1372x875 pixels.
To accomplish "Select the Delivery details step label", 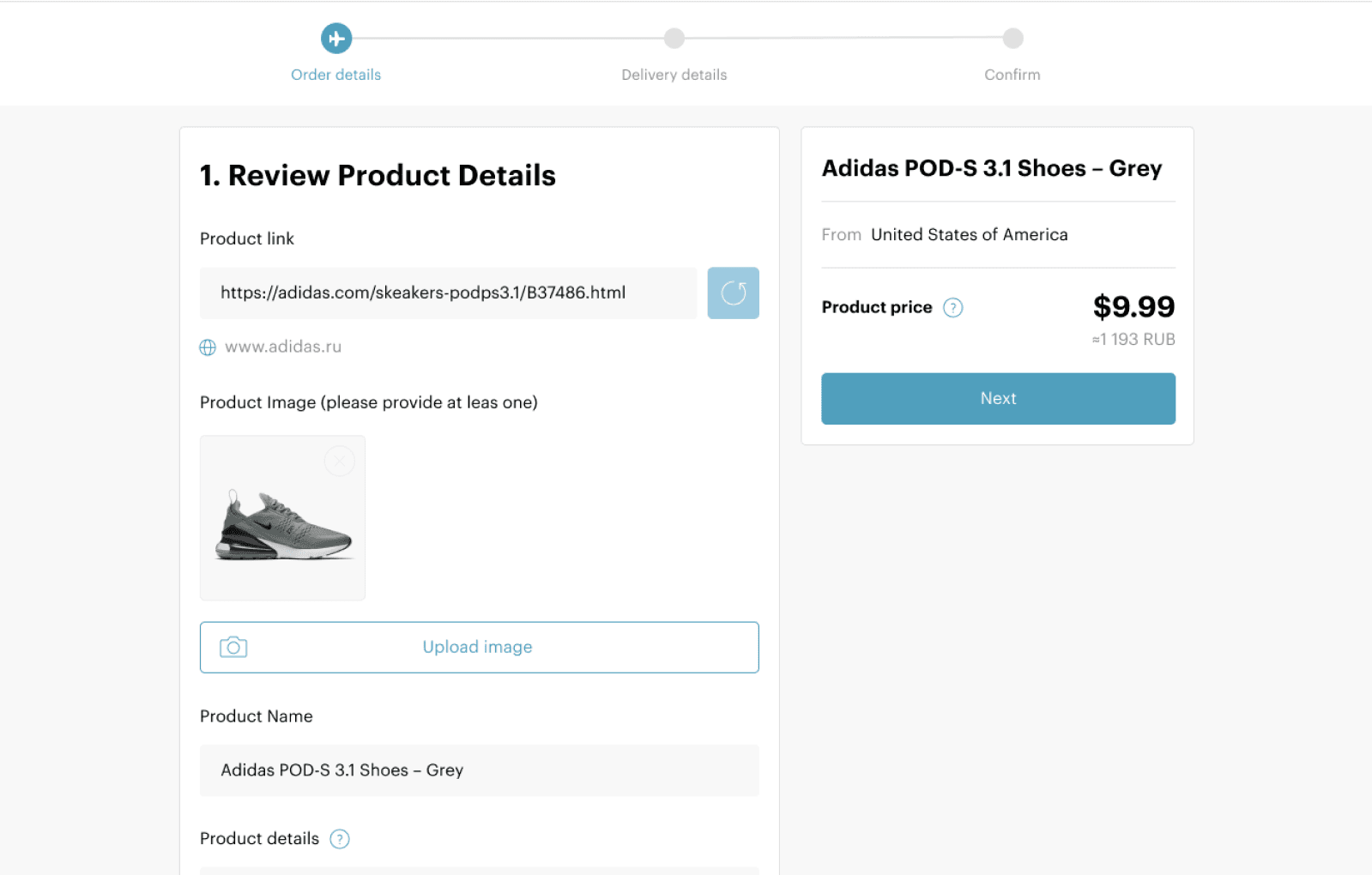I will pyautogui.click(x=674, y=75).
